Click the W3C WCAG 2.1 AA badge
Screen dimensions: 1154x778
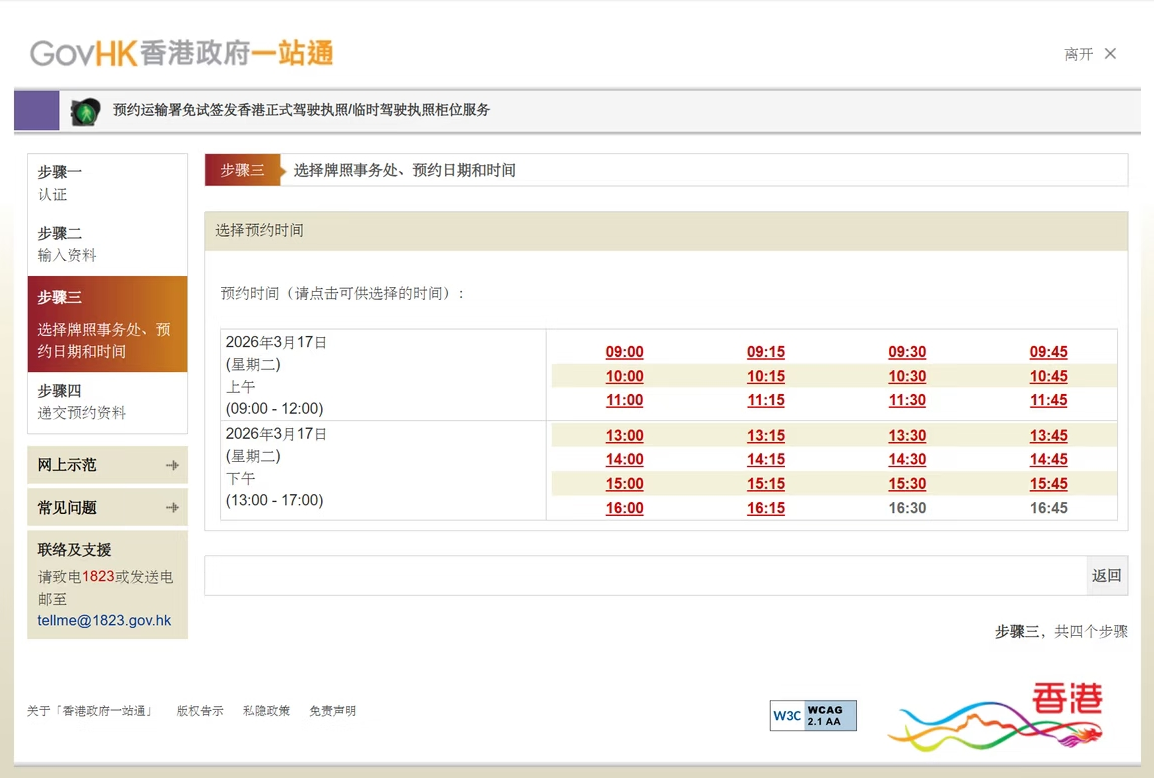[812, 715]
